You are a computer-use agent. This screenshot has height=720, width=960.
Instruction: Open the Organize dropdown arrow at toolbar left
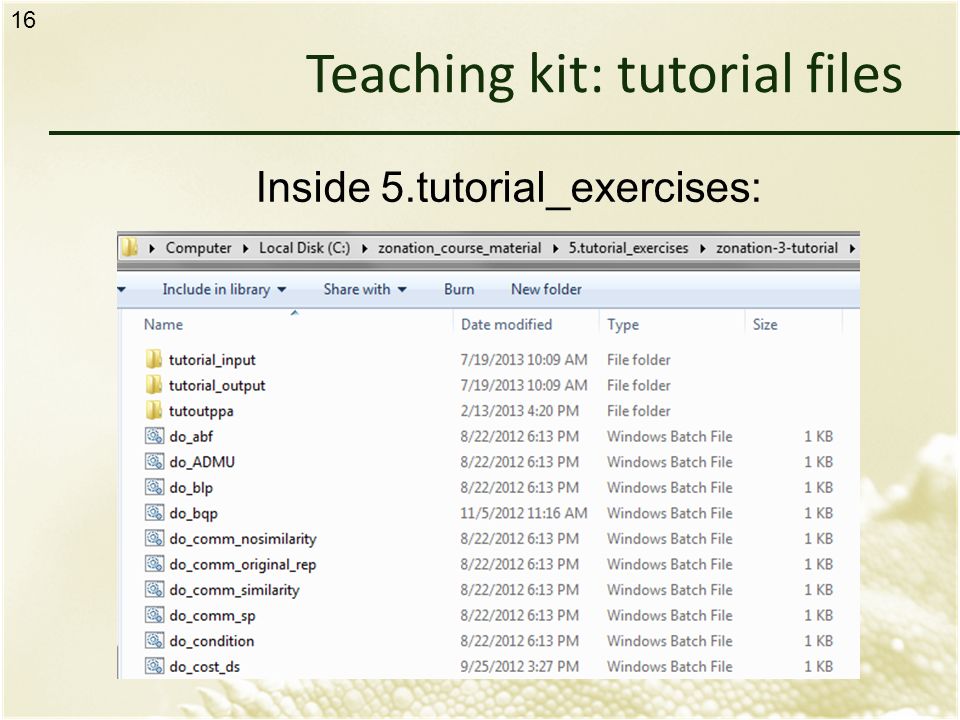pyautogui.click(x=122, y=289)
